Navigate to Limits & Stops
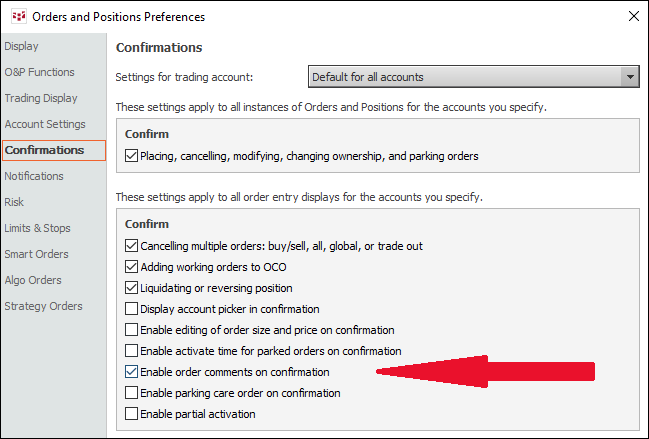This screenshot has height=439, width=649. point(38,228)
